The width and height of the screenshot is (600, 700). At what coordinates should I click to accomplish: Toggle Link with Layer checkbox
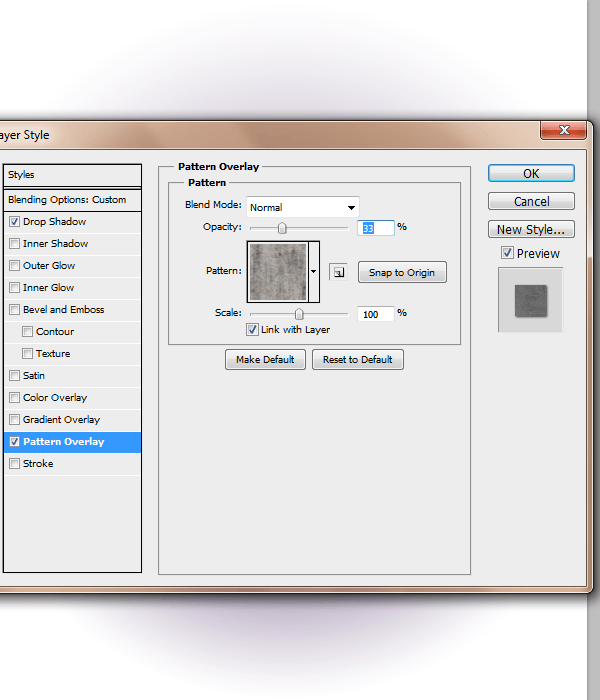pos(252,329)
